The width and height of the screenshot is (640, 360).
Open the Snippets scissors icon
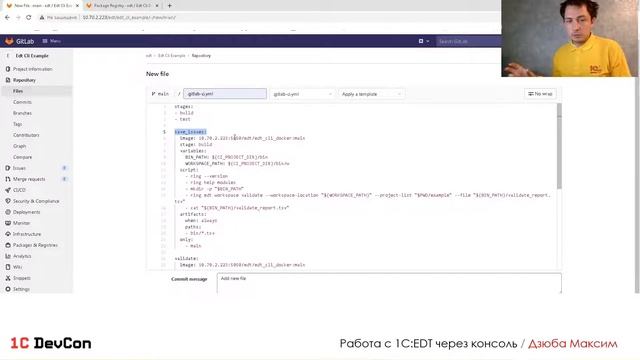(x=8, y=278)
